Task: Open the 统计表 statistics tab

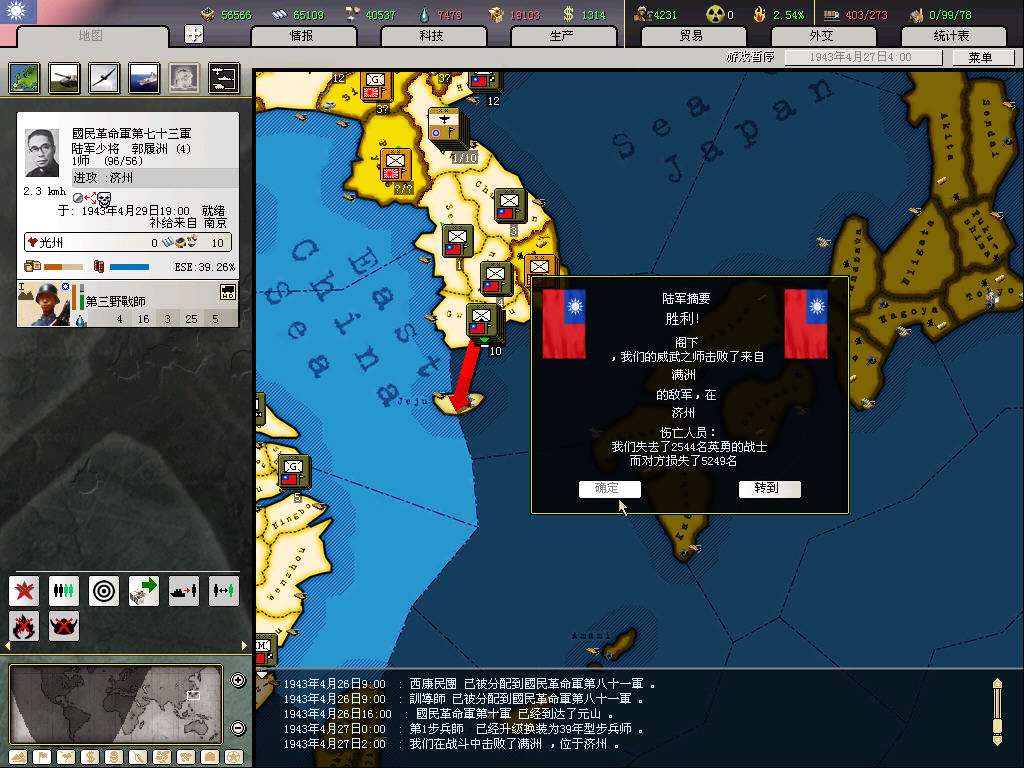Action: 952,36
